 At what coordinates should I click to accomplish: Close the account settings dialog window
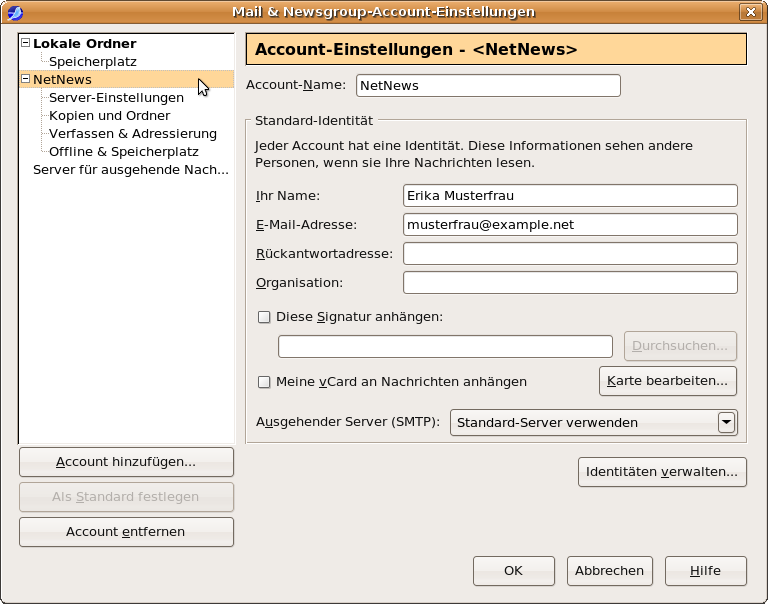click(750, 12)
